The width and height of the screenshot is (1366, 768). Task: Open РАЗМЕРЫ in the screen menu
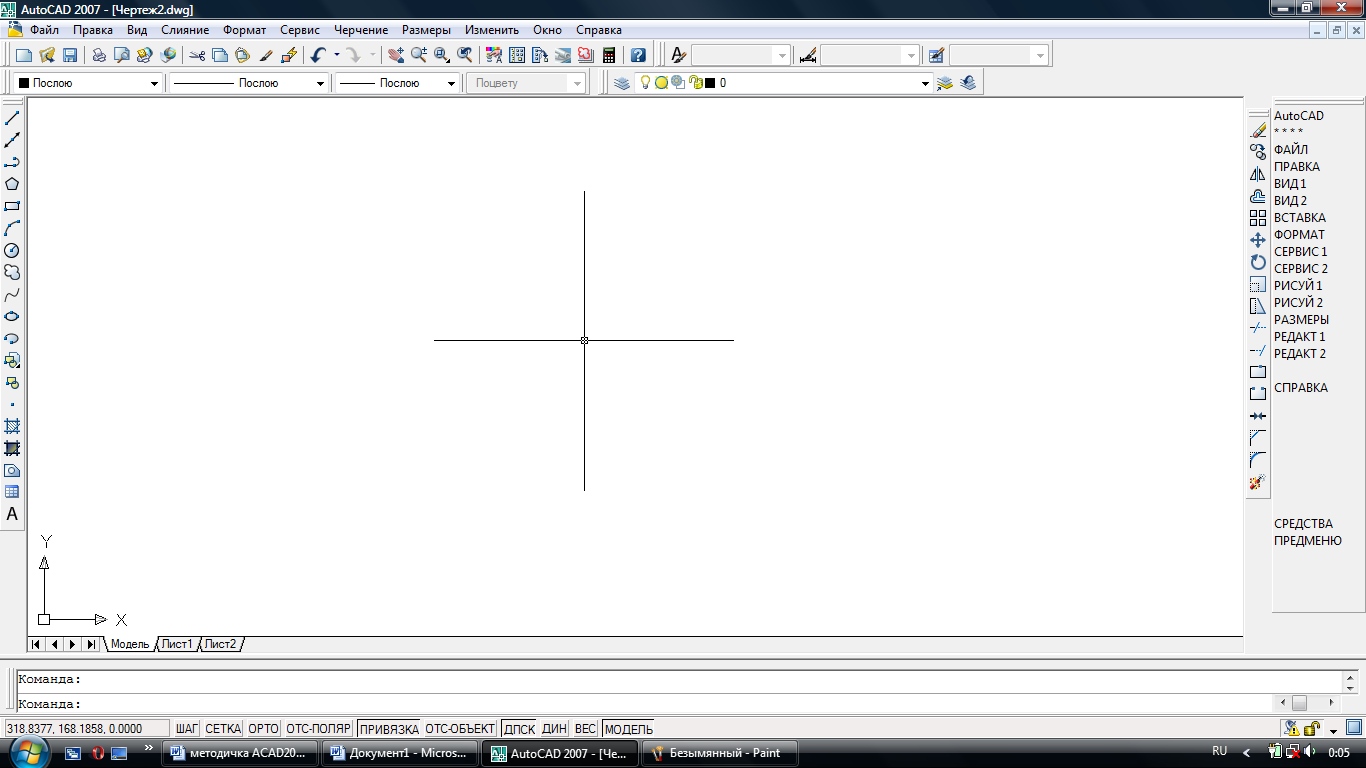coord(1301,320)
